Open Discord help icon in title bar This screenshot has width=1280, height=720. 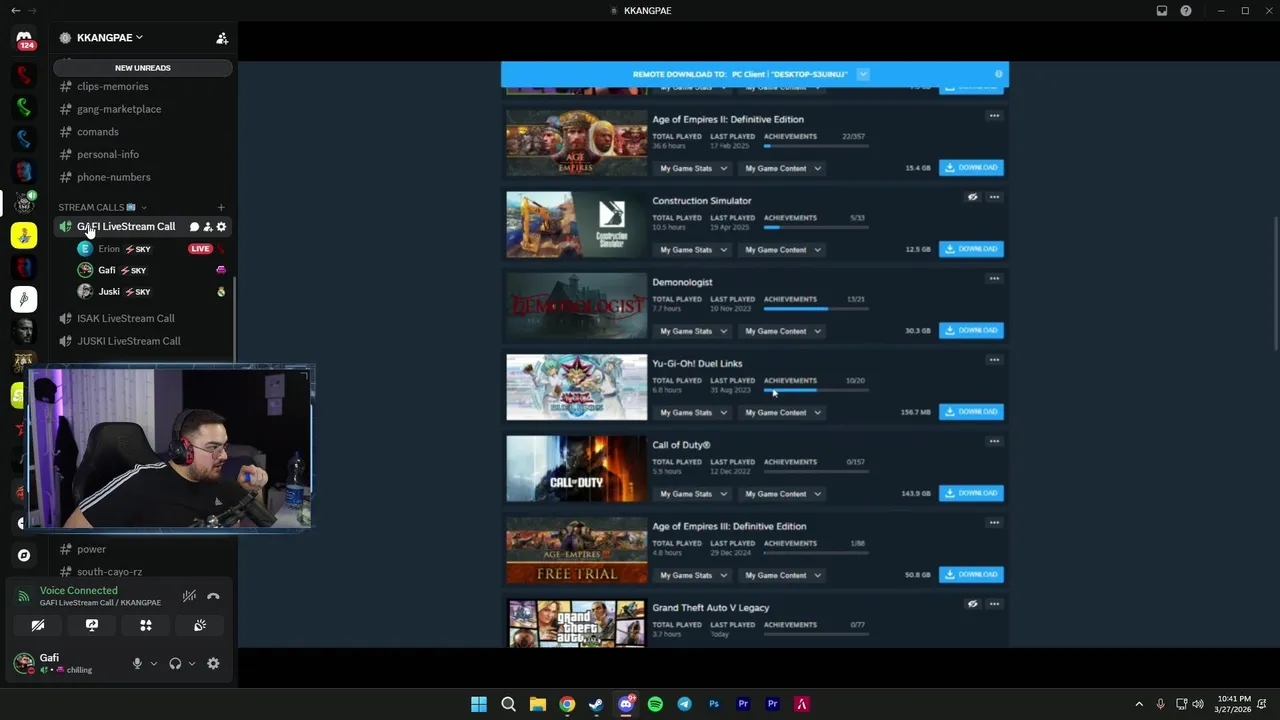point(1186,11)
